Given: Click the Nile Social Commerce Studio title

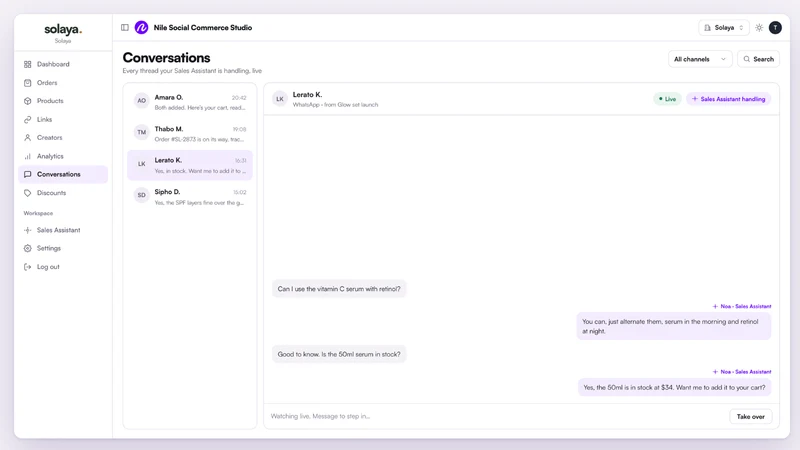Looking at the screenshot, I should pos(203,28).
